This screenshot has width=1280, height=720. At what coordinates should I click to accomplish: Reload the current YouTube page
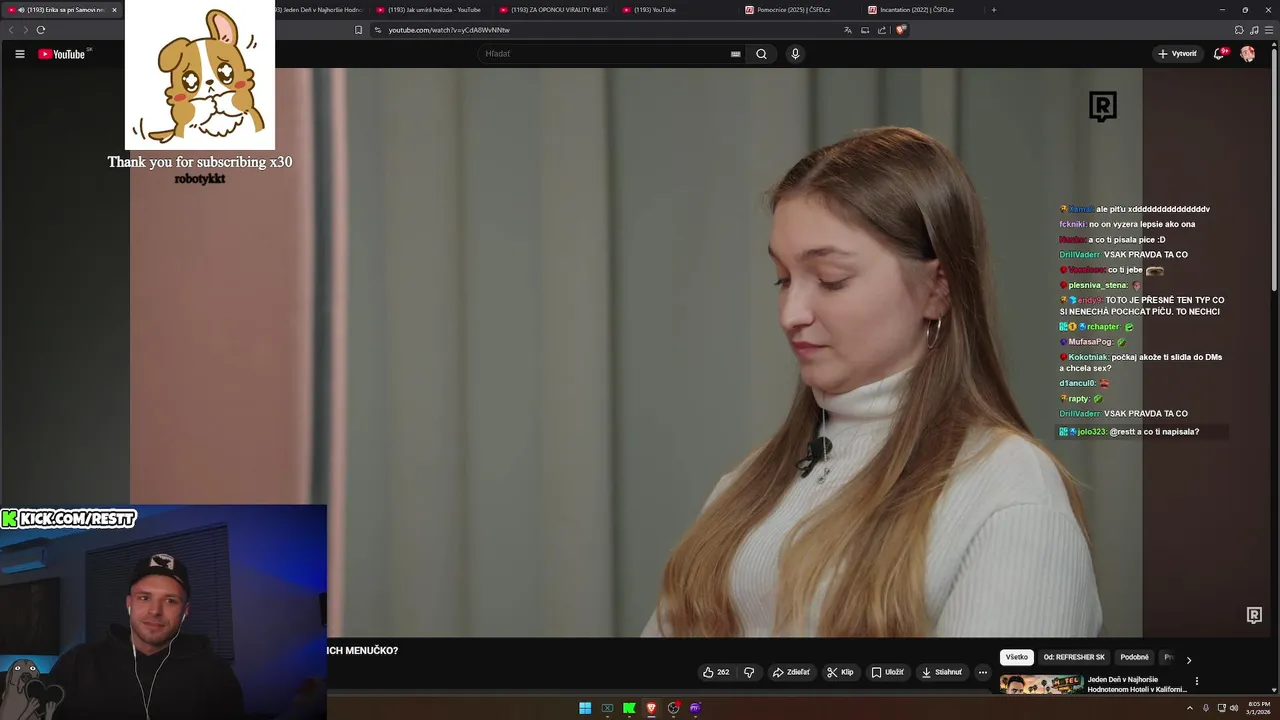[x=41, y=30]
